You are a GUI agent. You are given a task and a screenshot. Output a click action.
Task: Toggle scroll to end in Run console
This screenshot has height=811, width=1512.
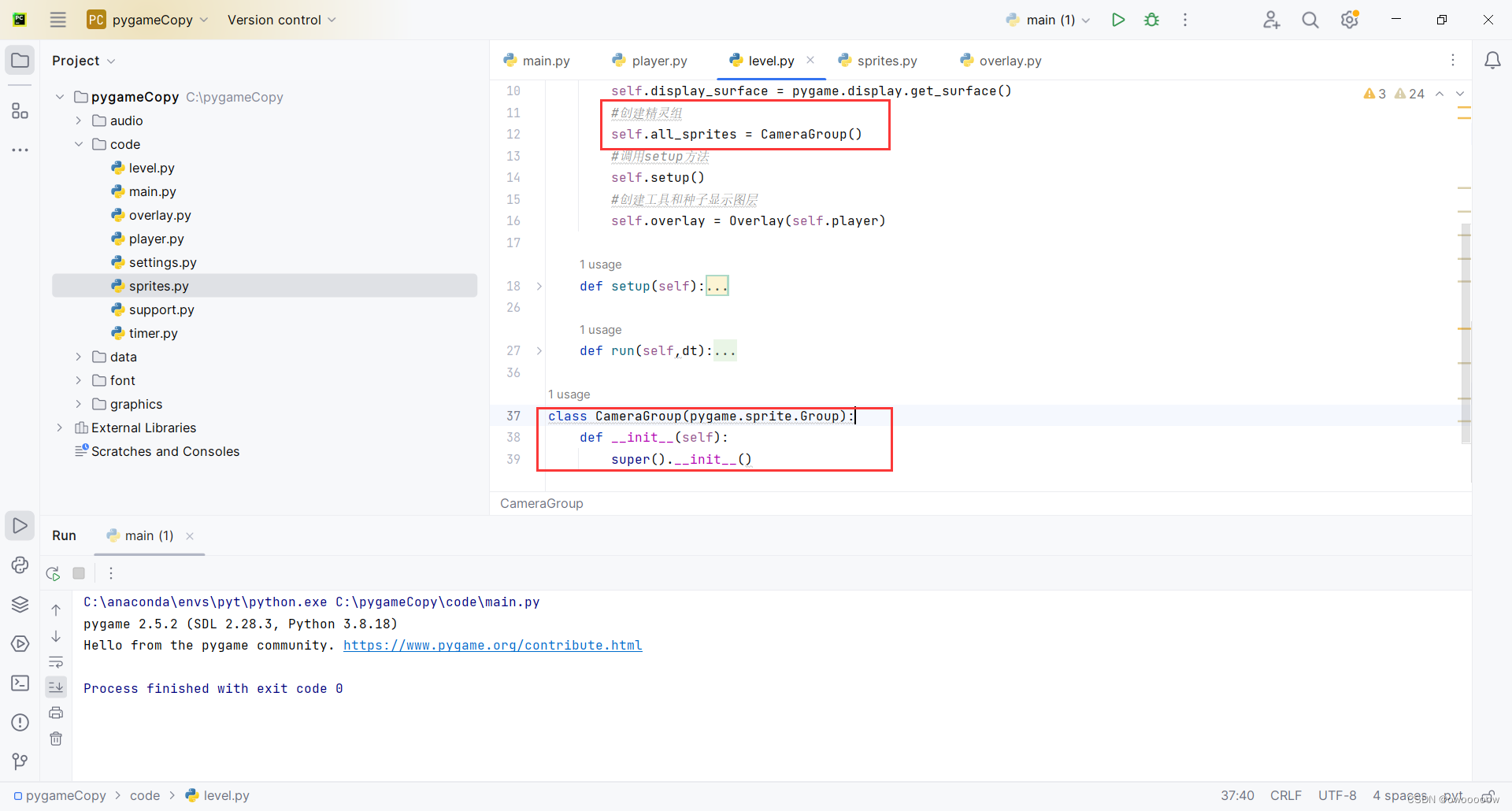pyautogui.click(x=56, y=687)
